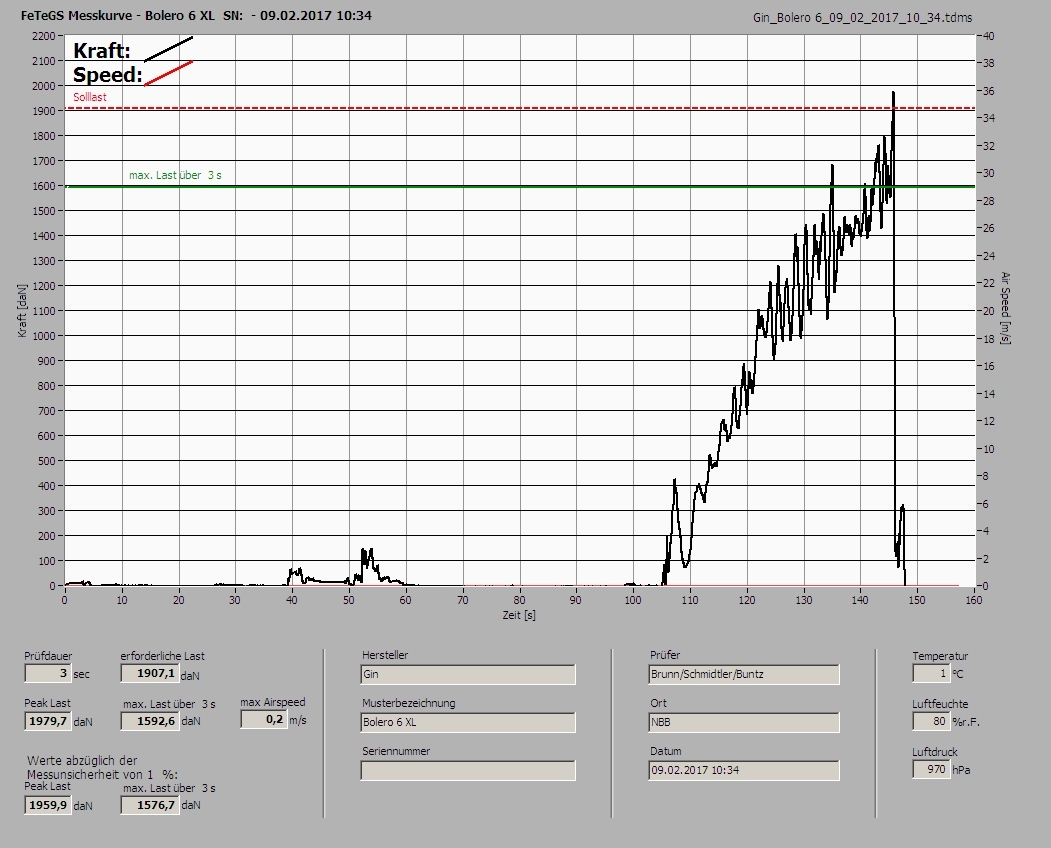Click the Zeit [s] axis label
The image size is (1051, 848).
click(519, 615)
